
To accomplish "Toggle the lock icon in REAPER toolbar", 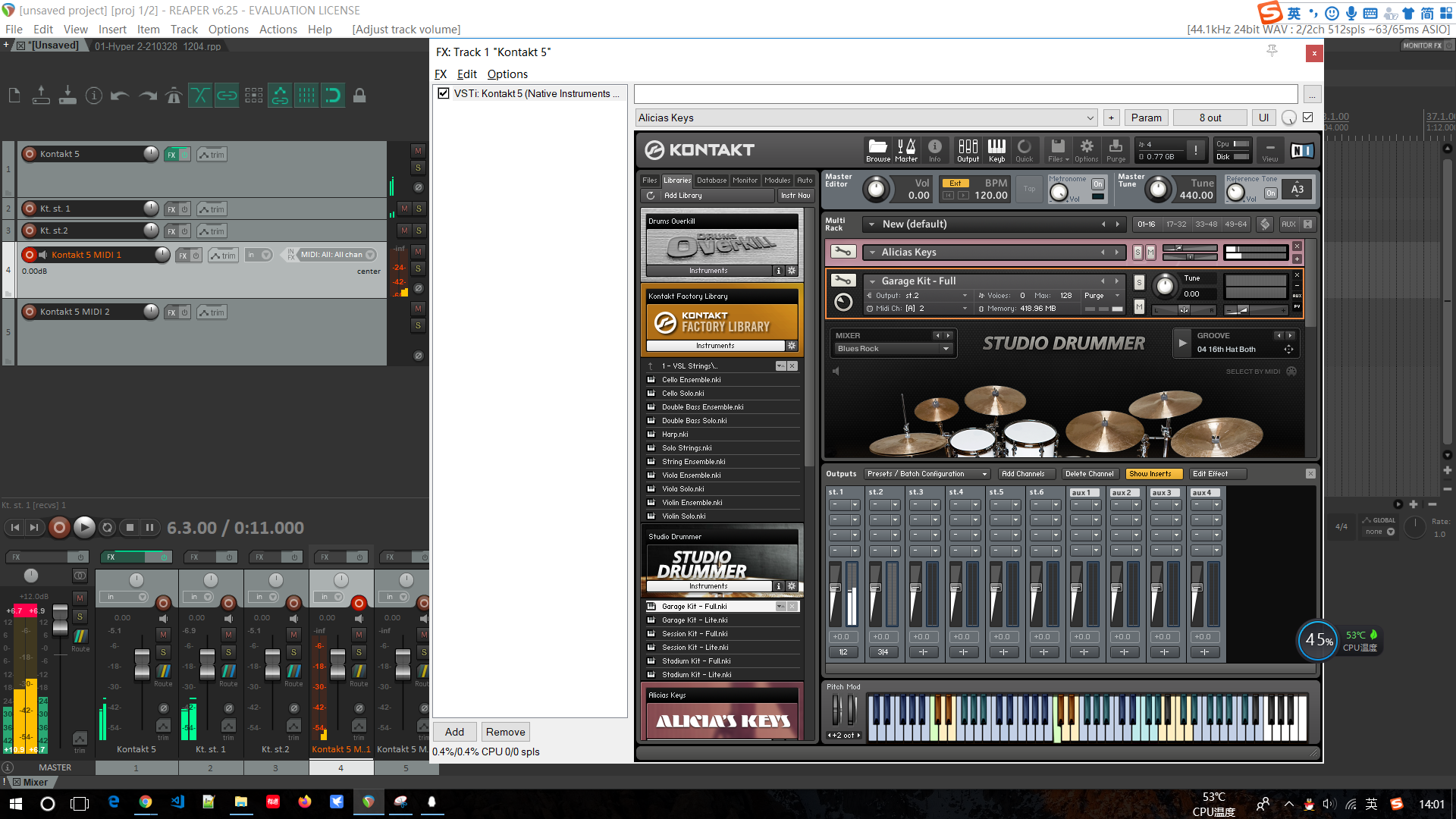I will (360, 96).
